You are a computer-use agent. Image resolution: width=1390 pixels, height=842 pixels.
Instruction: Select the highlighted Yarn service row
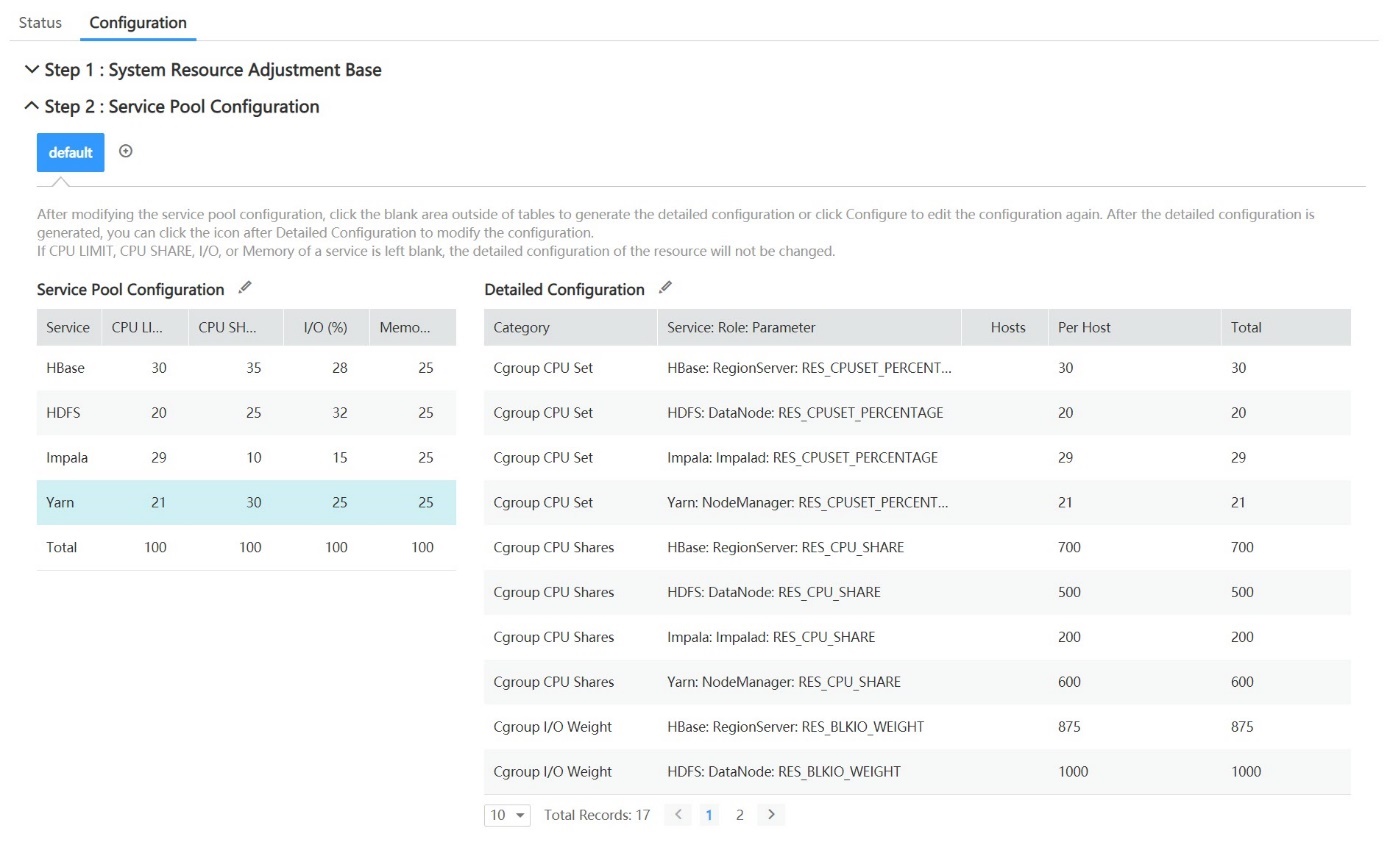click(x=246, y=503)
